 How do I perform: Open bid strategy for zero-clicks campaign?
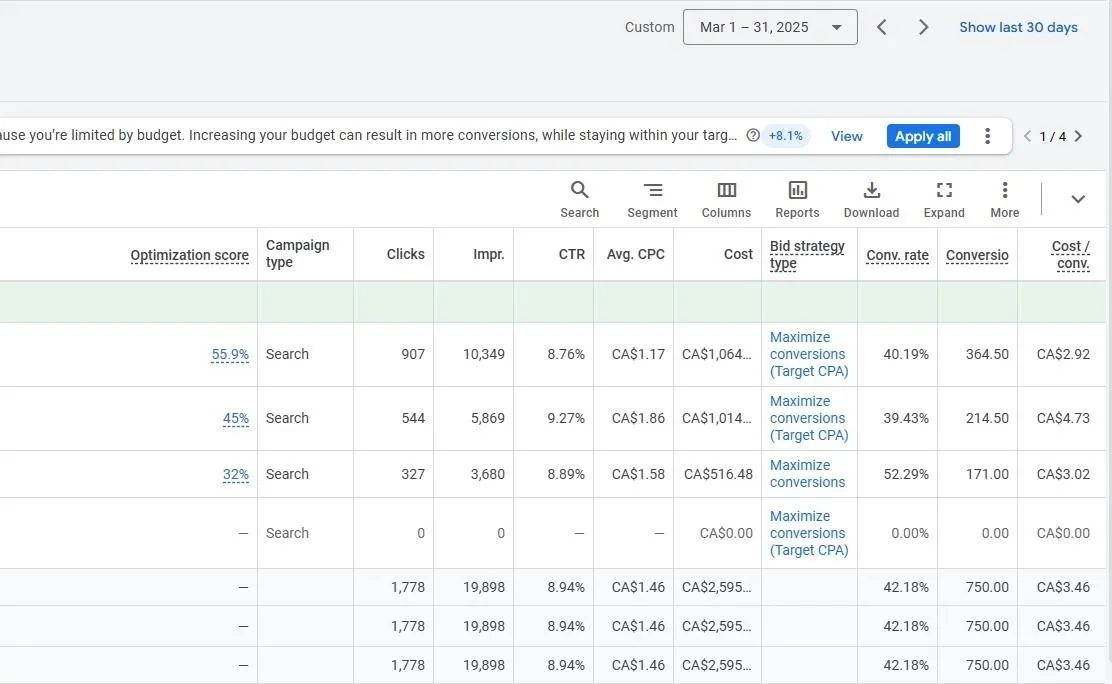(809, 533)
